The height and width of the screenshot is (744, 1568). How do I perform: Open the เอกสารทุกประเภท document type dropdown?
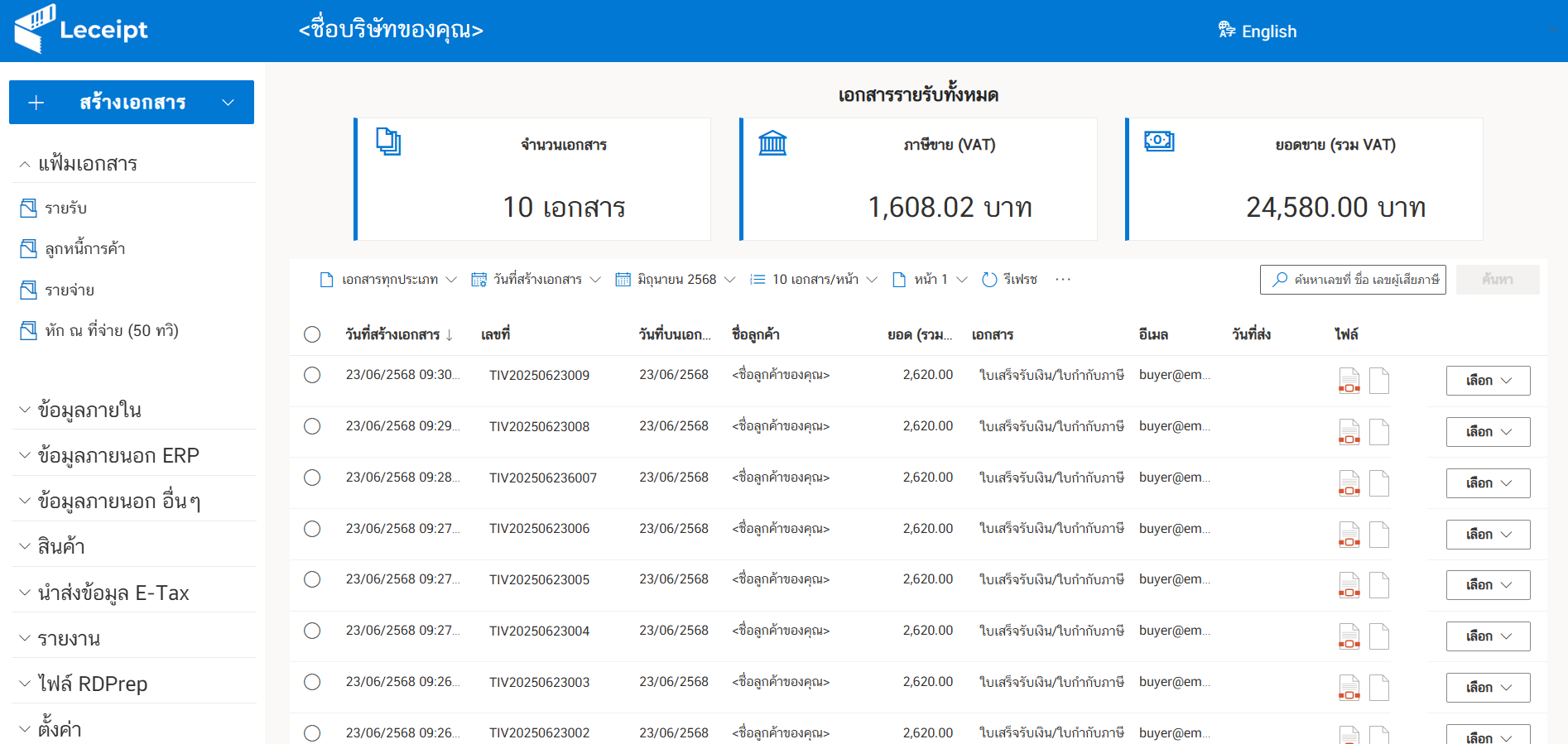(x=388, y=280)
